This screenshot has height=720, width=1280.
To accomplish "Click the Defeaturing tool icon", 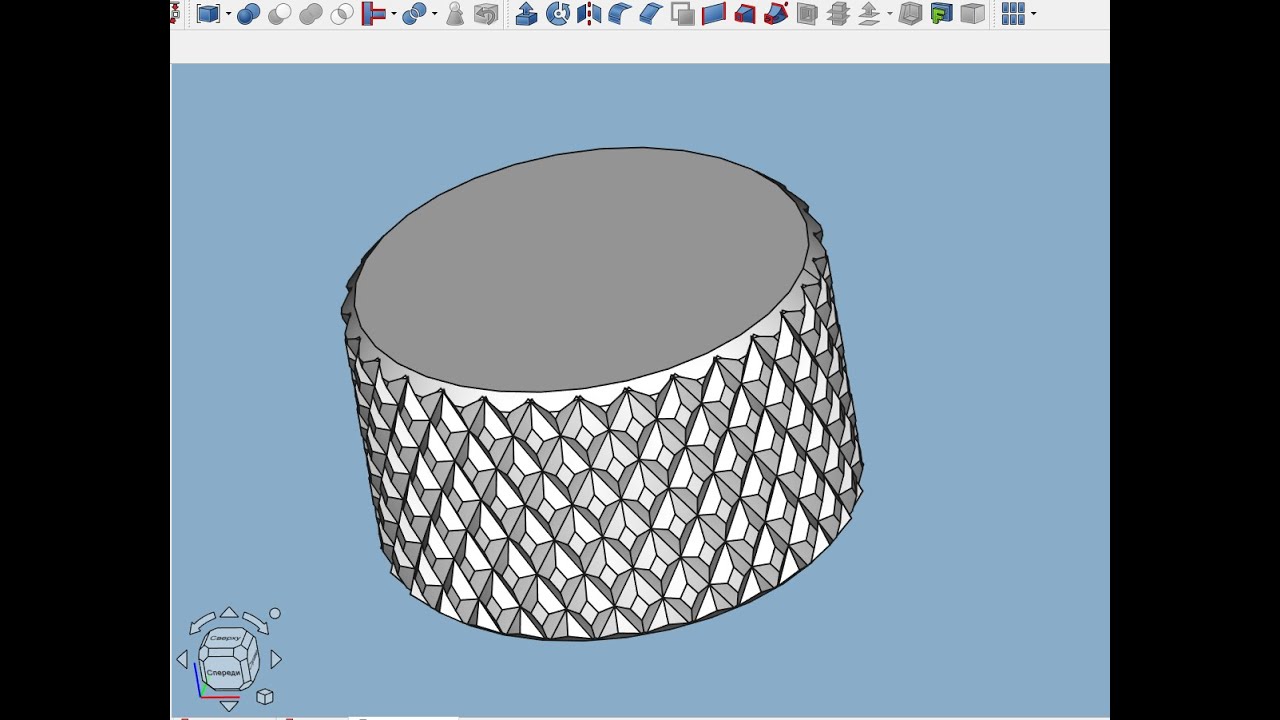I will [x=486, y=13].
